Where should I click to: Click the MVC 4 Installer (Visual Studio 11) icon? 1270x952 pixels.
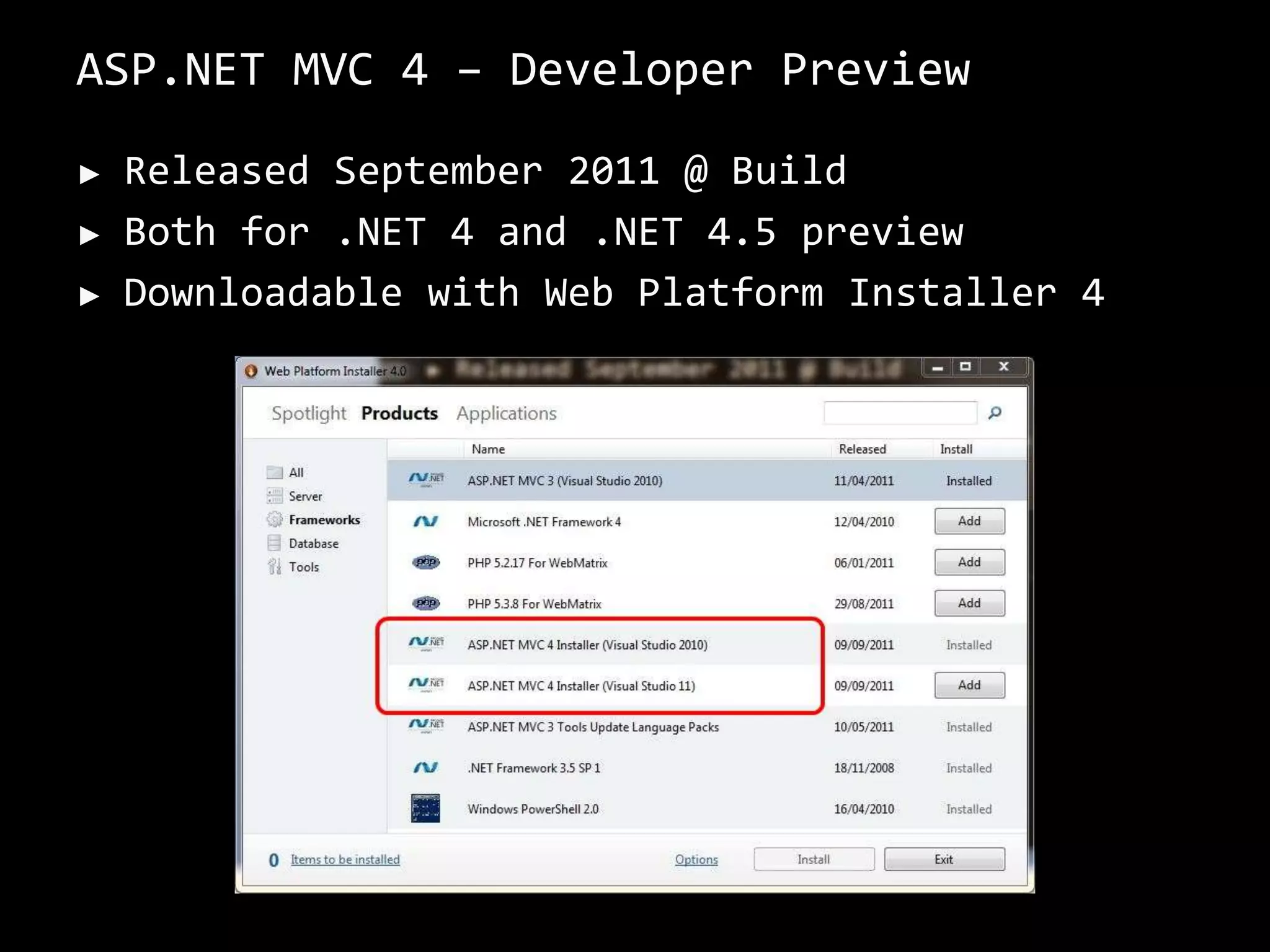(426, 684)
